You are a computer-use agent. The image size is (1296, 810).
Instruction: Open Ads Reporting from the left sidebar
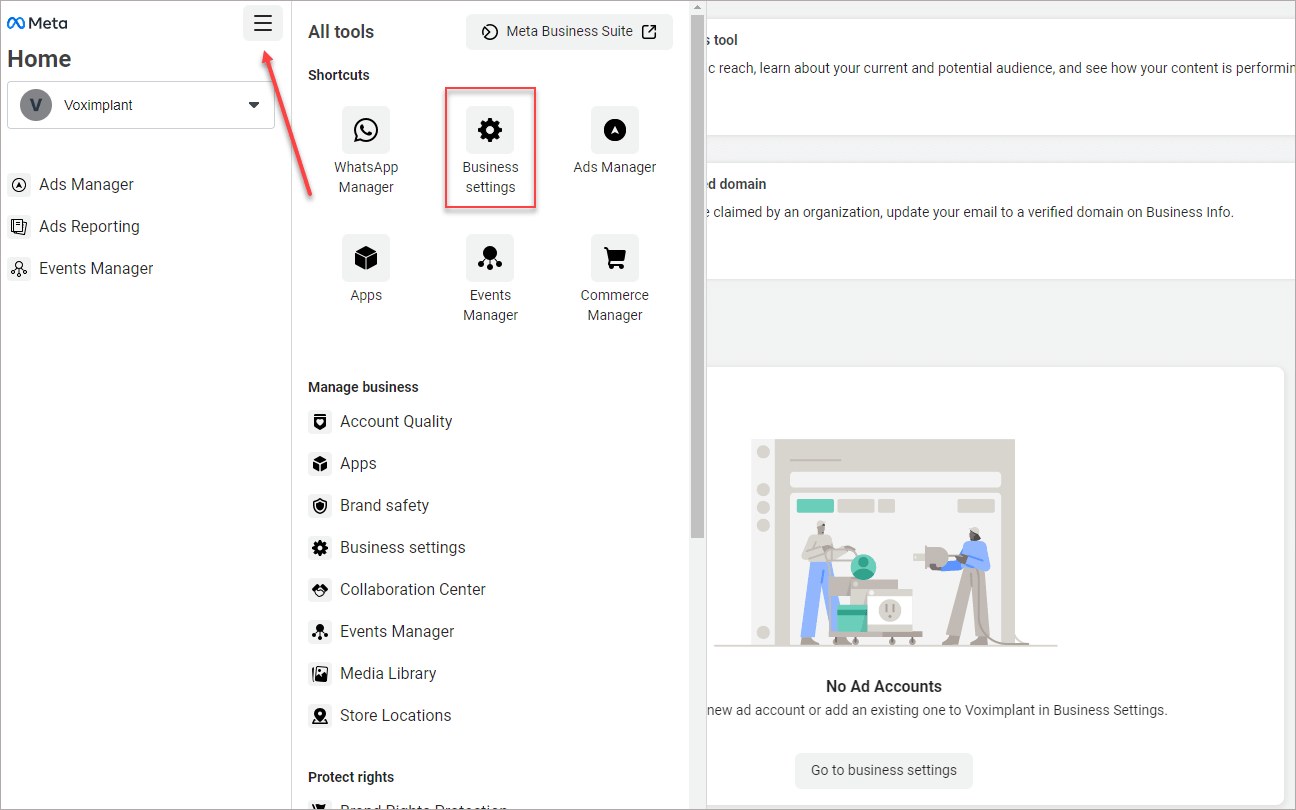[89, 227]
